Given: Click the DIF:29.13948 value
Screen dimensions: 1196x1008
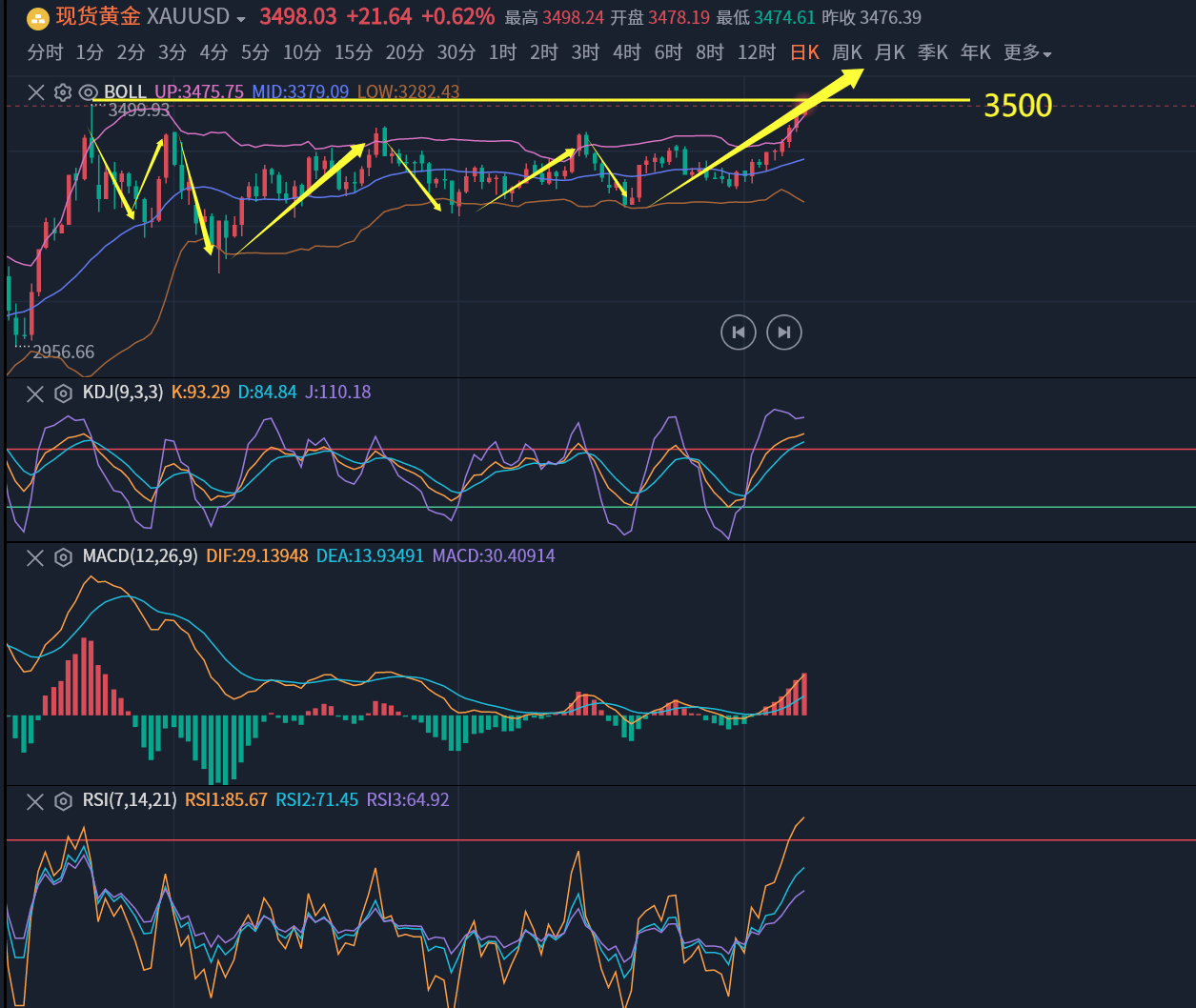Looking at the screenshot, I should (257, 555).
